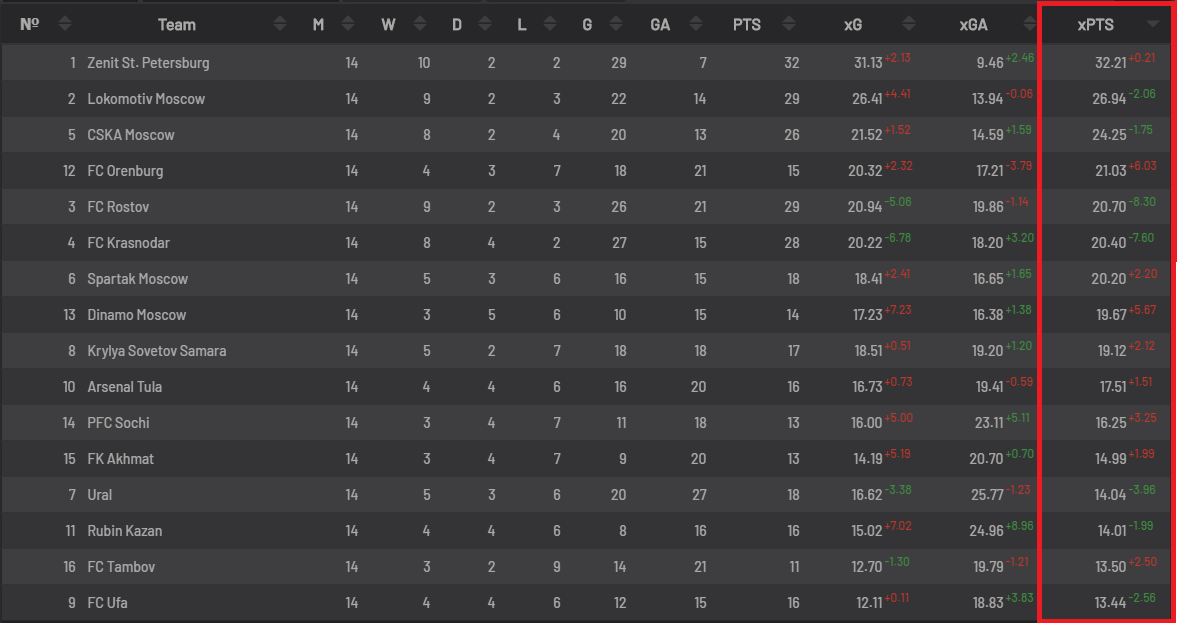This screenshot has width=1177, height=623.
Task: Click the Rubin Kazan team link
Action: click(x=125, y=531)
